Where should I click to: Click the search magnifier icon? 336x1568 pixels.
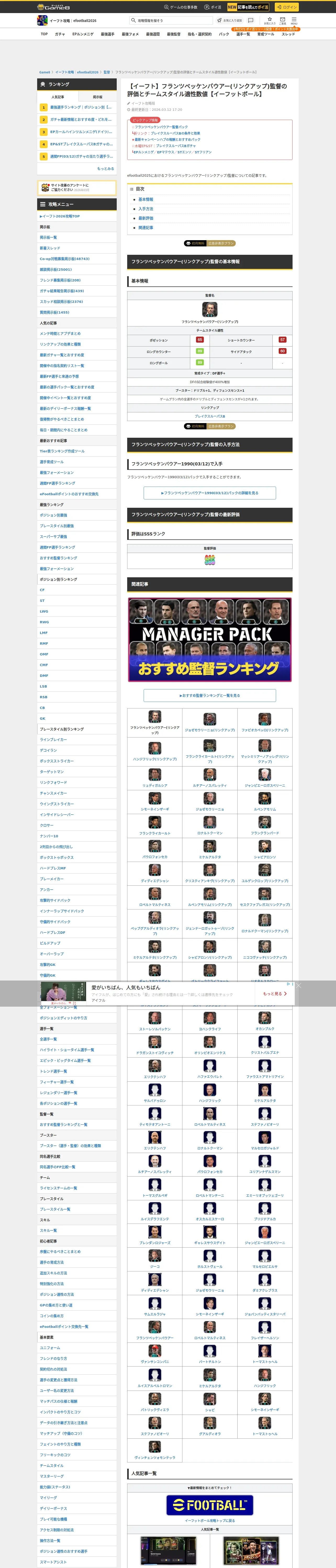[x=133, y=20]
